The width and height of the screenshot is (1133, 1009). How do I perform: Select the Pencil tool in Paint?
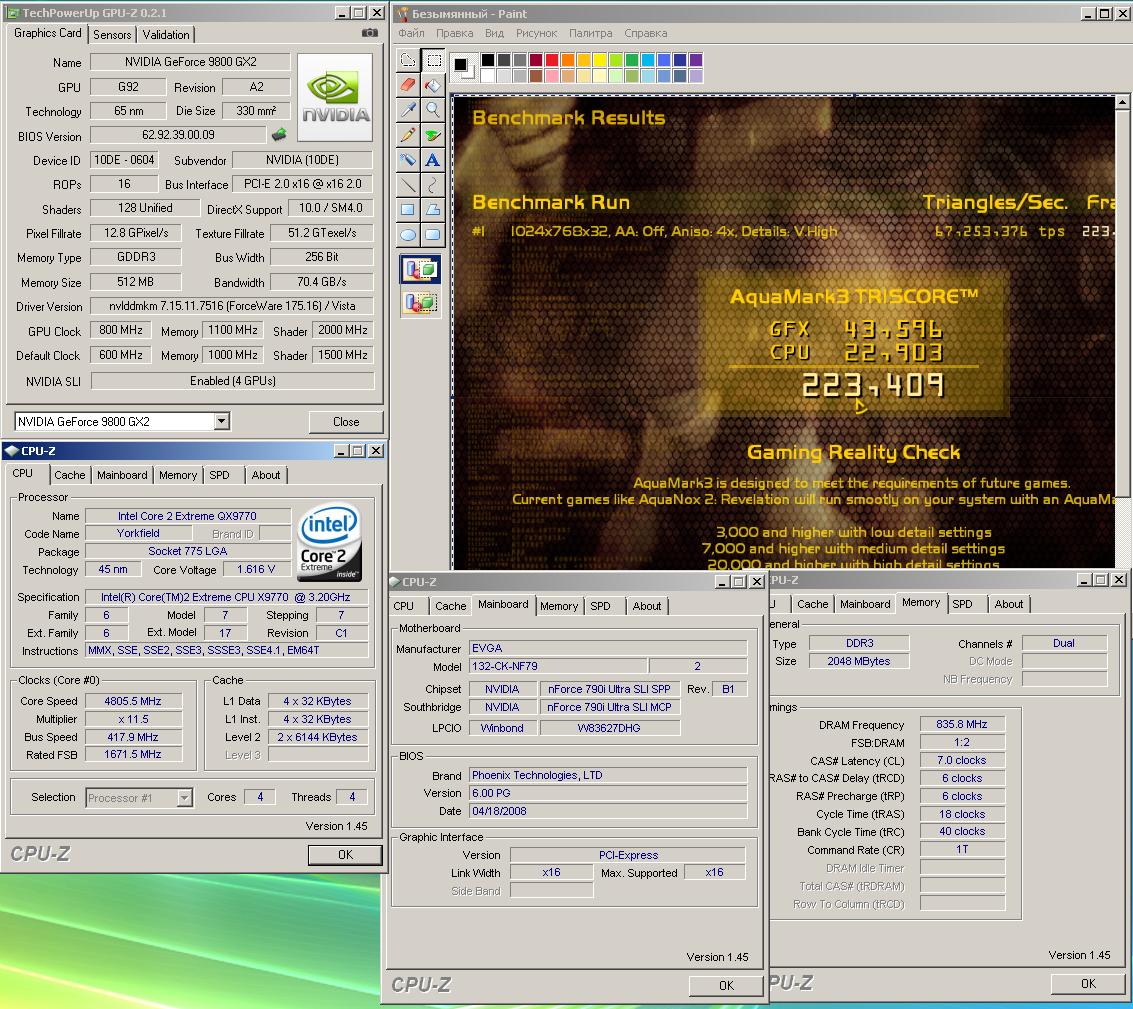408,134
